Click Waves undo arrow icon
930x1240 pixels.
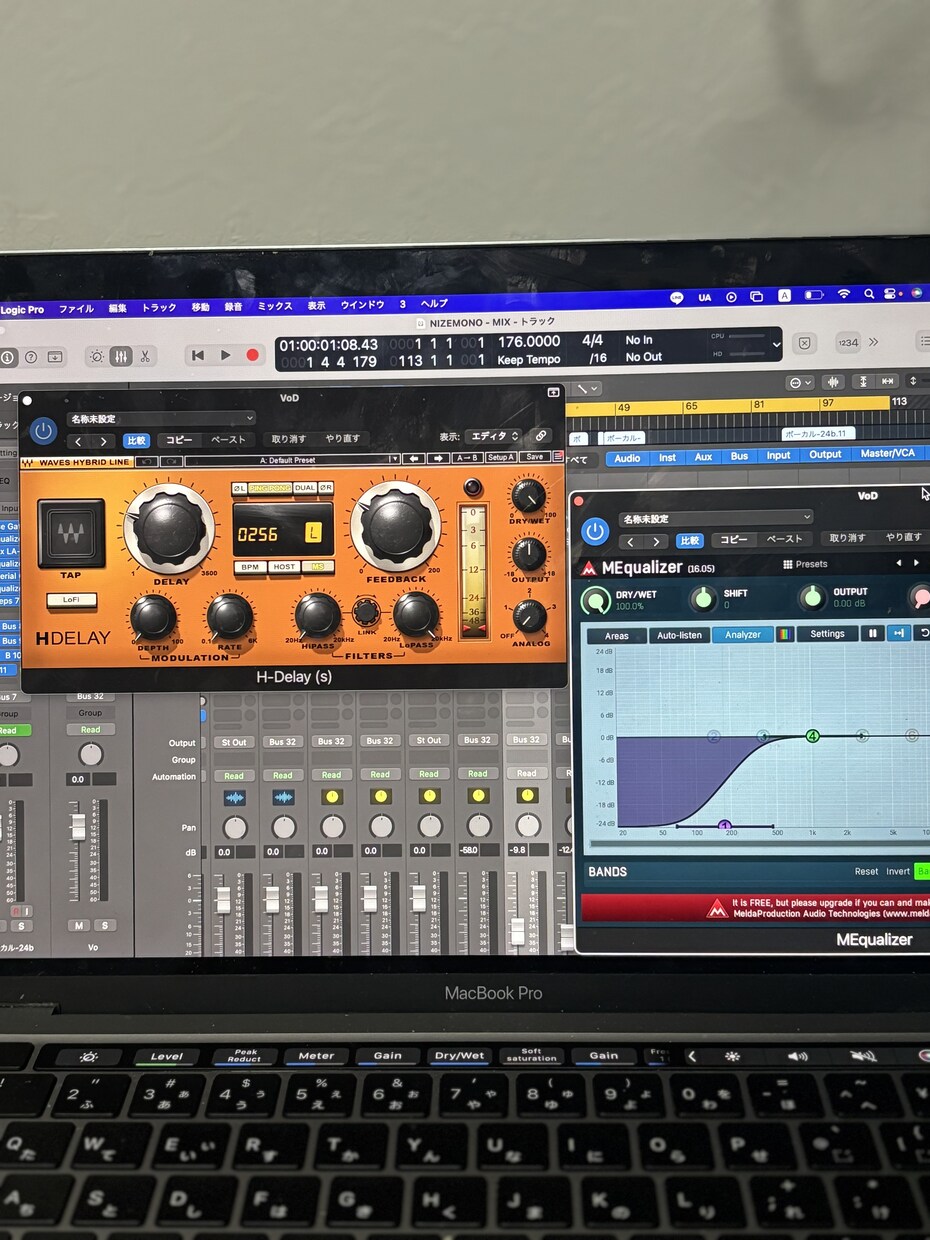point(146,460)
